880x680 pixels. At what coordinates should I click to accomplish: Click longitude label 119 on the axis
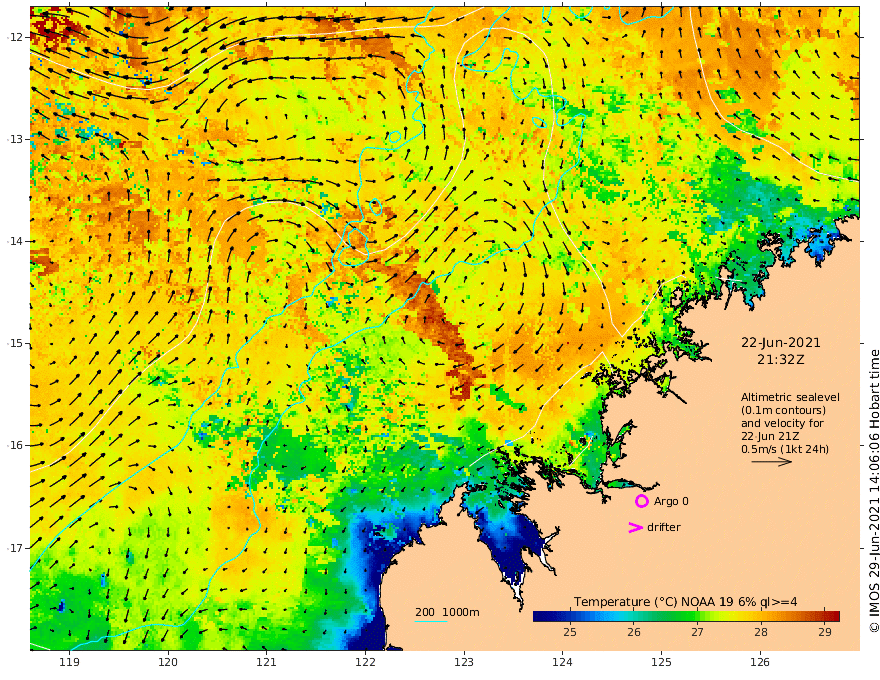click(70, 662)
